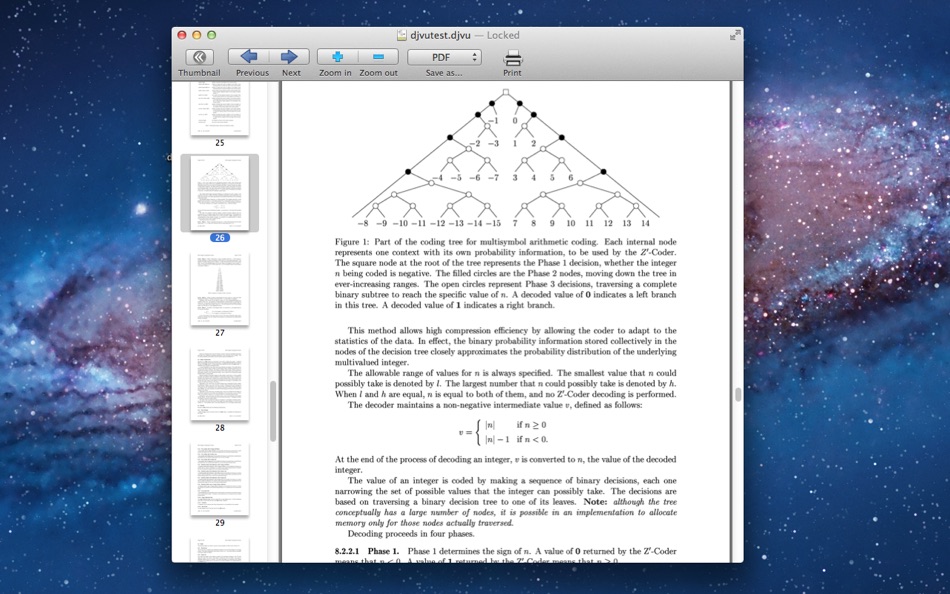Click the 'Print' toolbar label
The width and height of the screenshot is (950, 594).
click(512, 73)
